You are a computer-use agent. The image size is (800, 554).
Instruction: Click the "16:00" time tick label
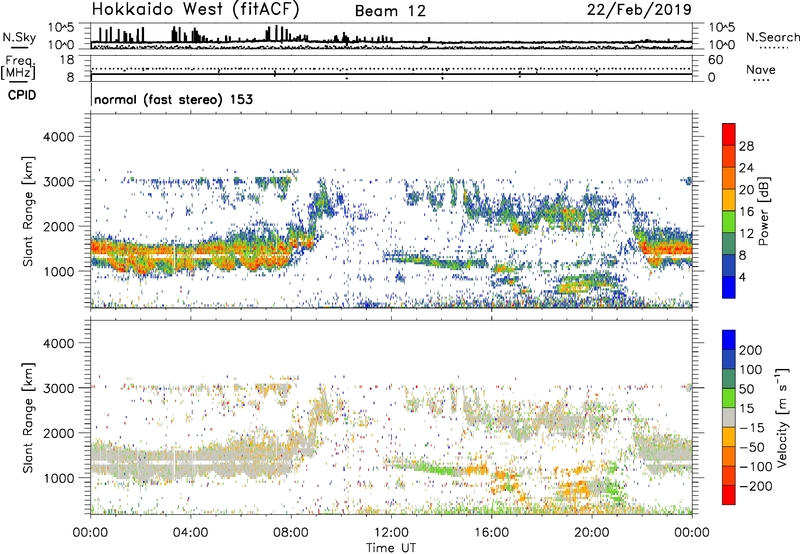pos(491,533)
